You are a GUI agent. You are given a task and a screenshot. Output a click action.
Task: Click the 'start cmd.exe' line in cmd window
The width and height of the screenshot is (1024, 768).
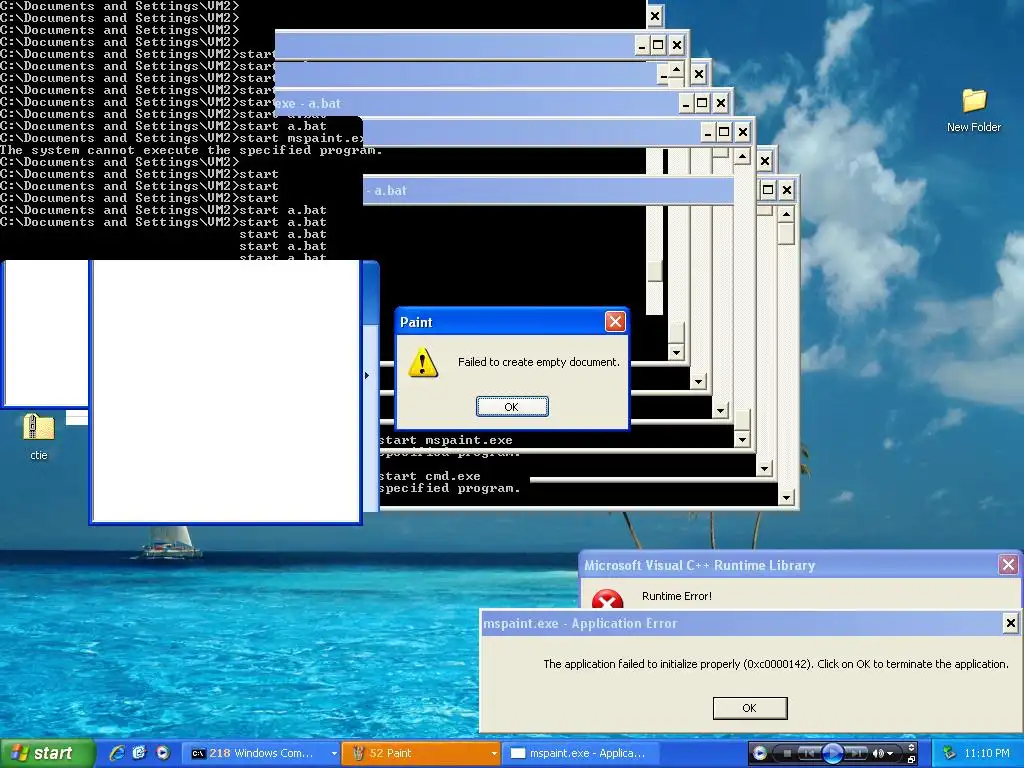tap(430, 476)
